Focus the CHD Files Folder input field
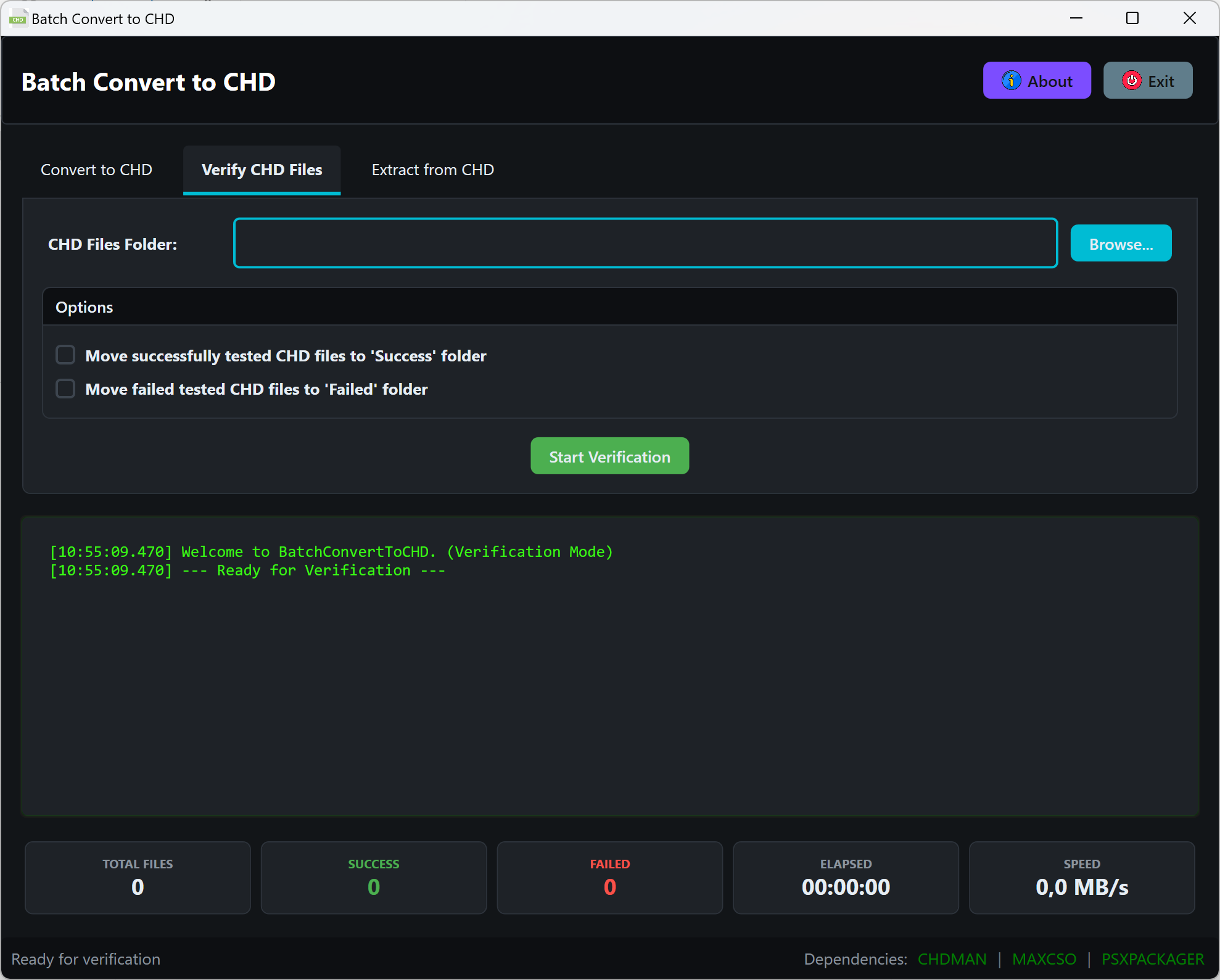Viewport: 1220px width, 980px height. pyautogui.click(x=645, y=243)
